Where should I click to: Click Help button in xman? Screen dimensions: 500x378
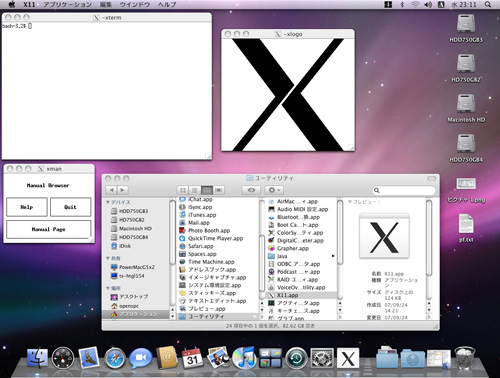pos(27,207)
